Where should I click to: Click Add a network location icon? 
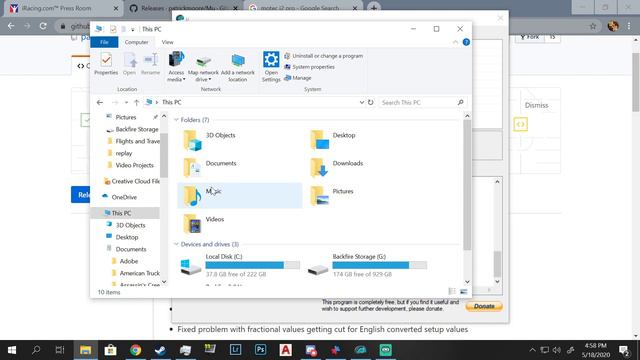238,61
